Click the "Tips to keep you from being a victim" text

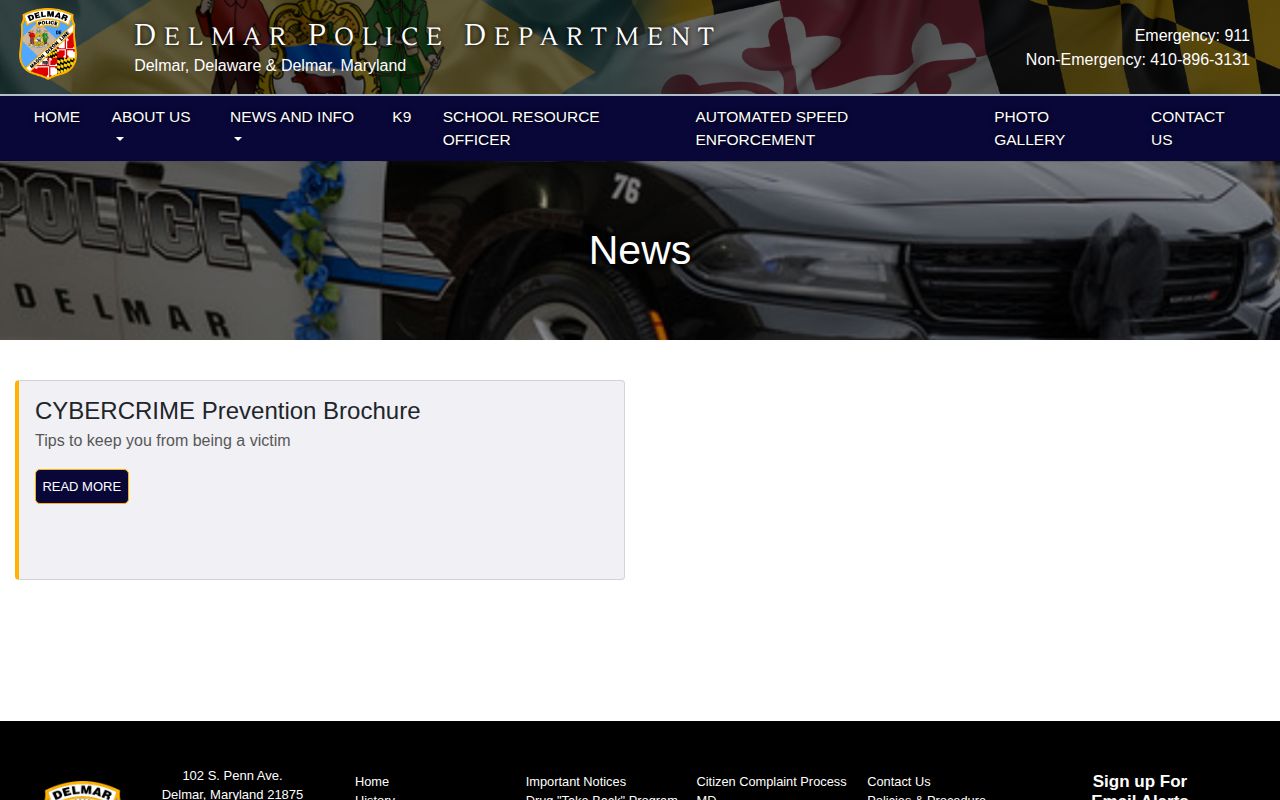163,440
